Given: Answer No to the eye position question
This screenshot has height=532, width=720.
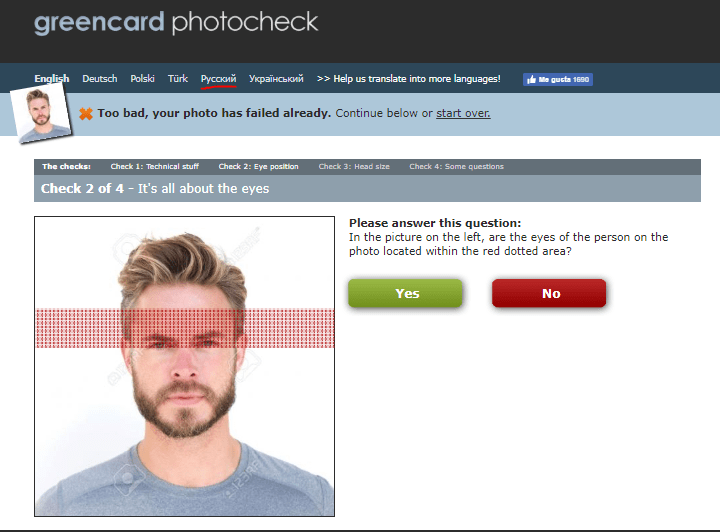Looking at the screenshot, I should point(549,293).
